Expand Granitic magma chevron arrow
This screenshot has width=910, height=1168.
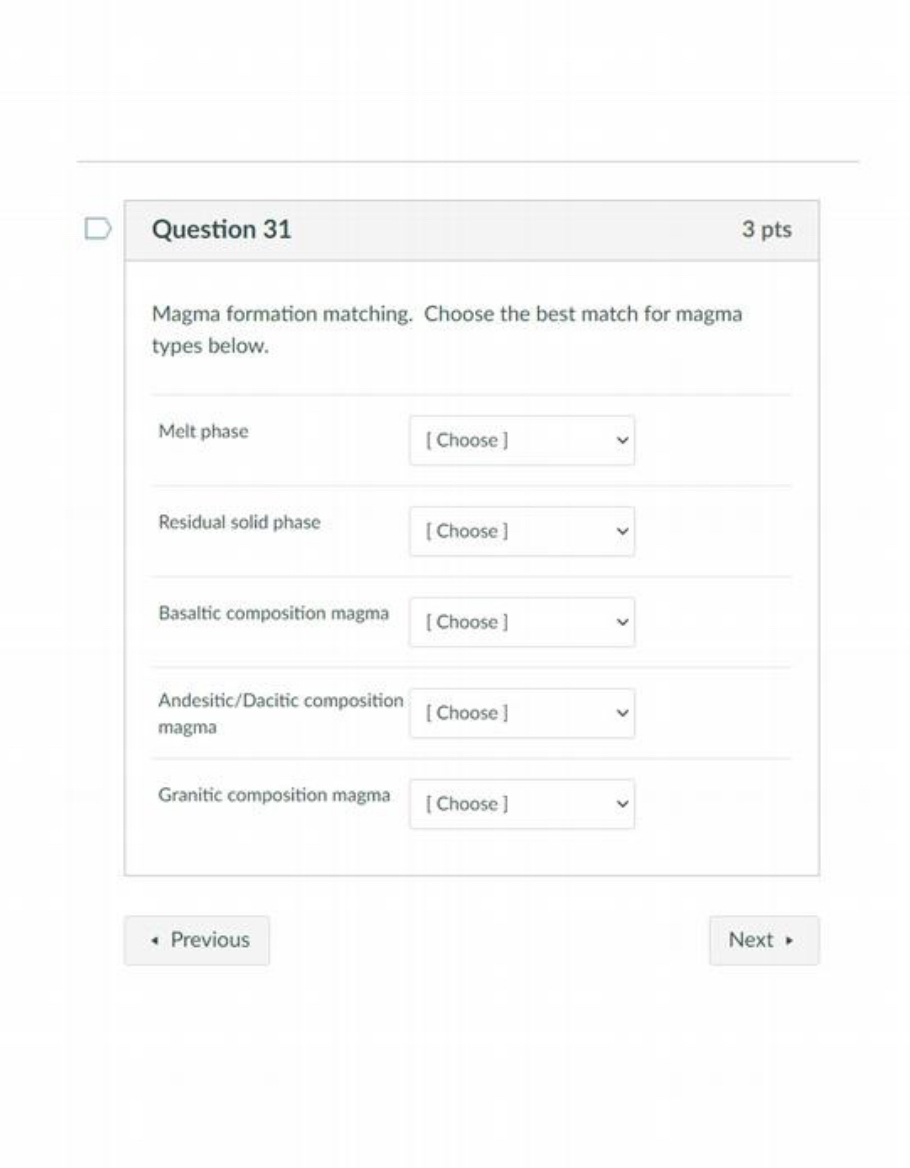pyautogui.click(x=621, y=803)
